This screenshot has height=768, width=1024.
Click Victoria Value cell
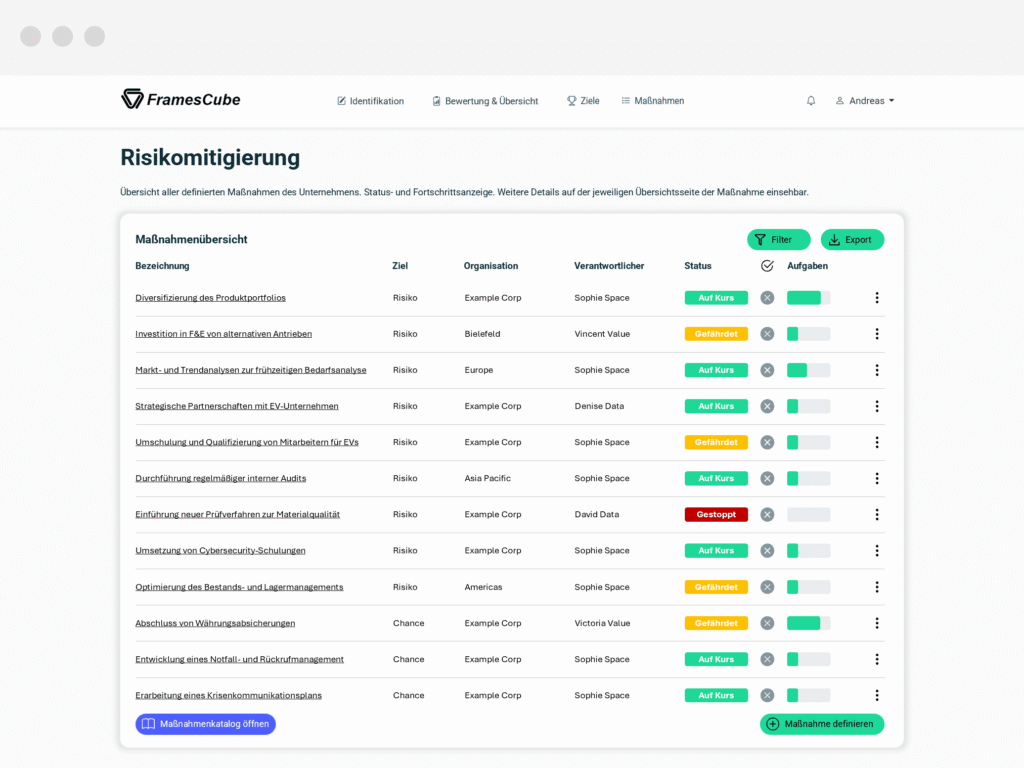pyautogui.click(x=602, y=623)
